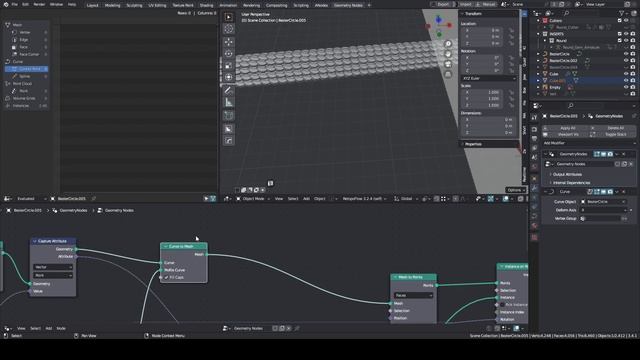The image size is (640, 360).
Task: Select the Measure tool
Action: point(229,102)
